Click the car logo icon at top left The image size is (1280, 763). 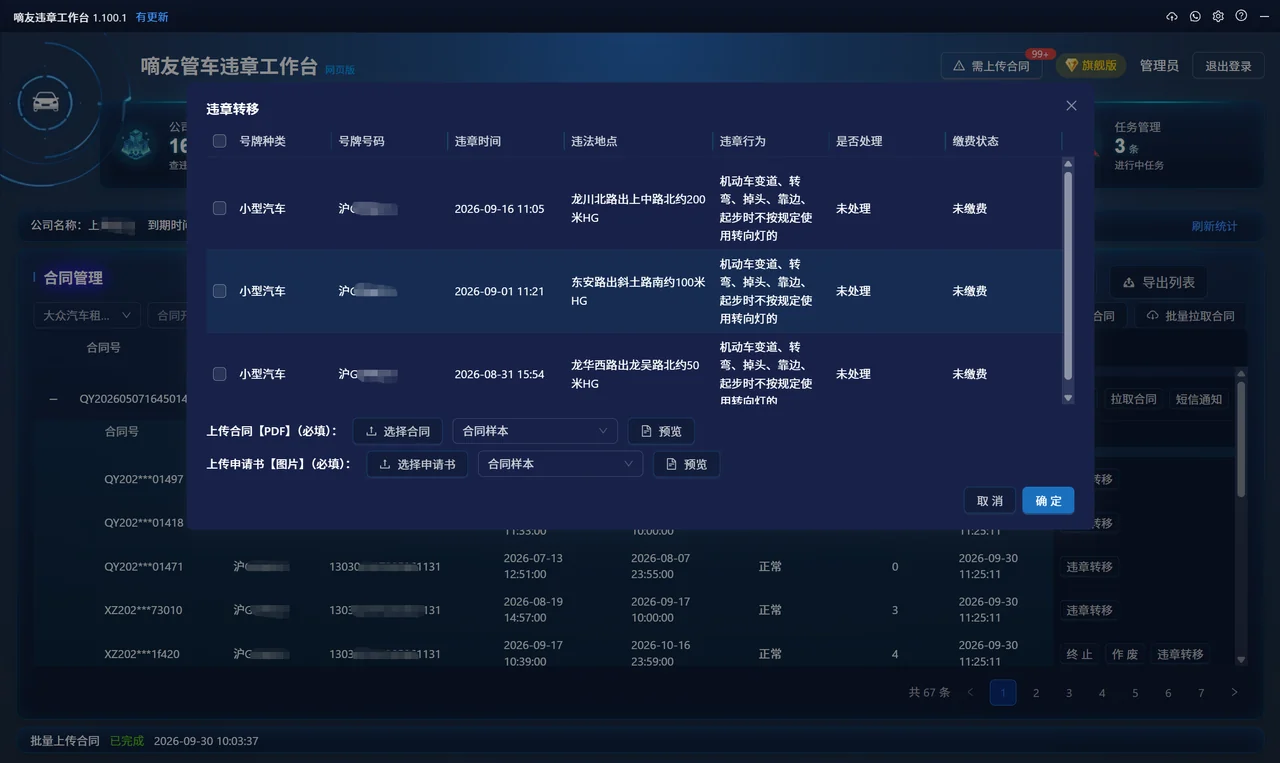tap(45, 102)
